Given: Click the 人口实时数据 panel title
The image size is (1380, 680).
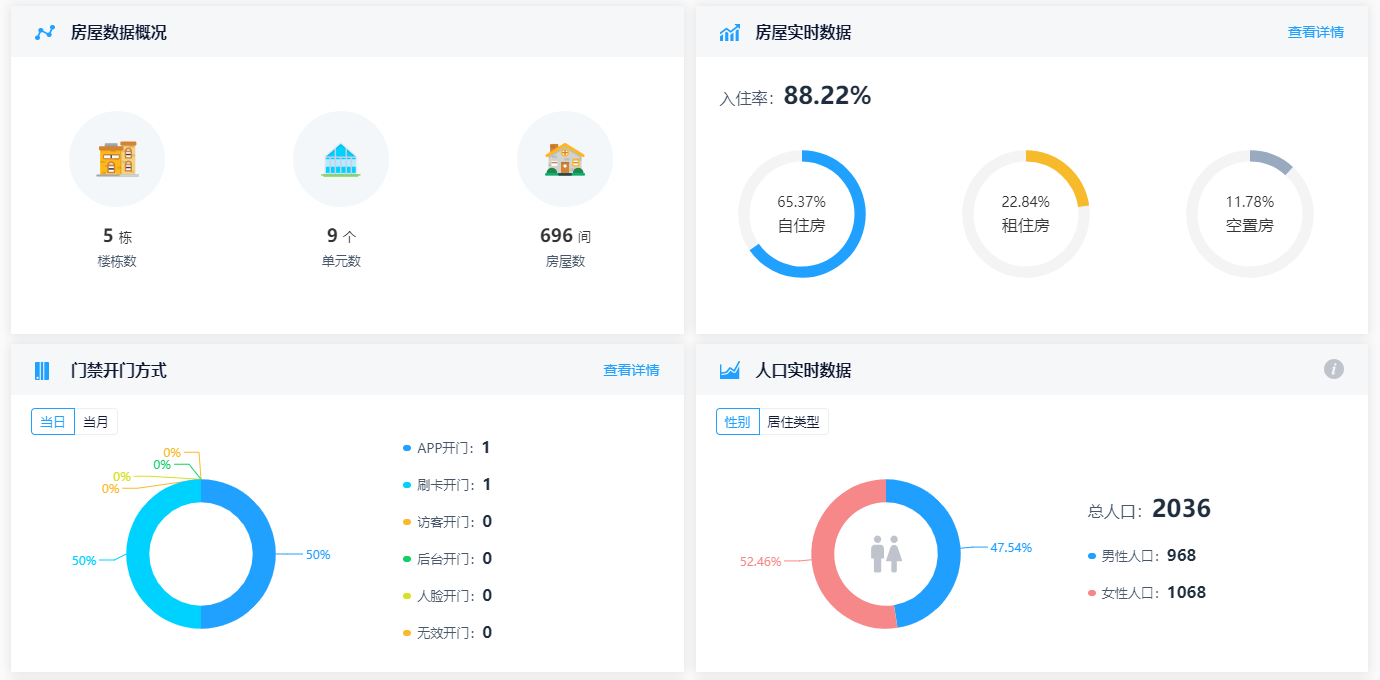Looking at the screenshot, I should pyautogui.click(x=803, y=371).
